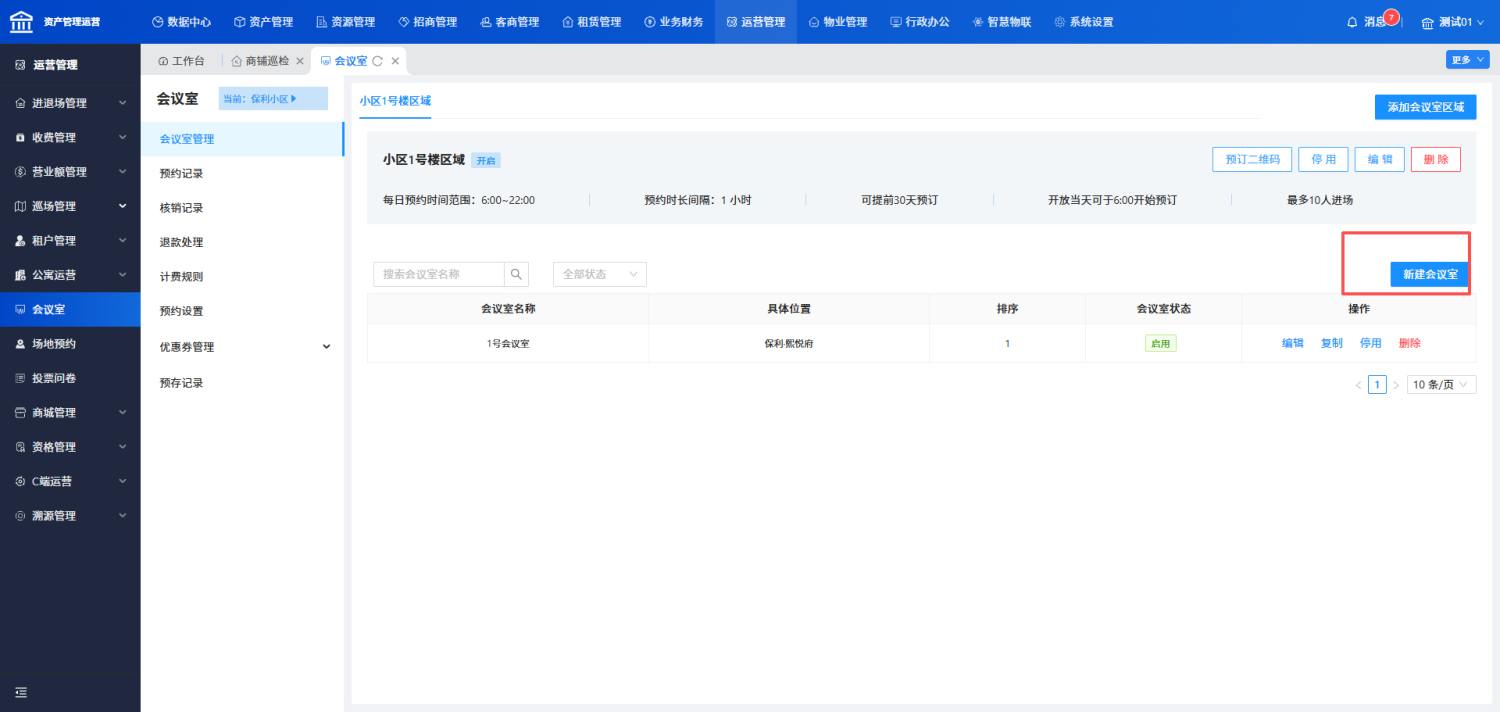
Task: Switch current project 保利小区
Action: coord(273,99)
